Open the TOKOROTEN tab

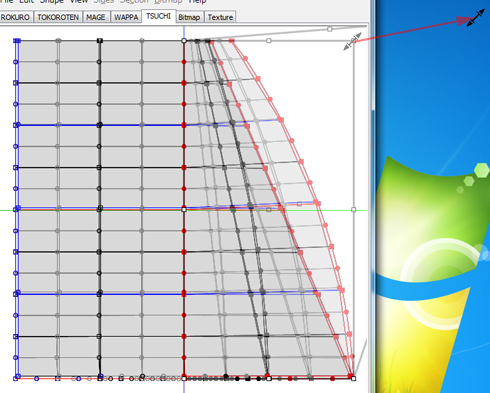click(x=58, y=17)
